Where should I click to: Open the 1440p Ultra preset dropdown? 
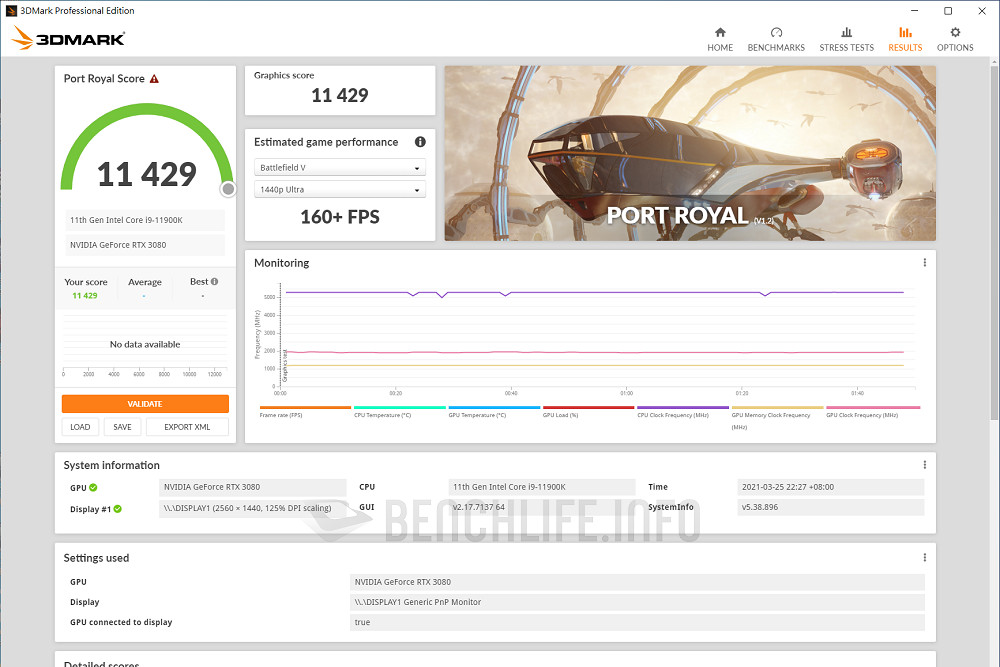[x=340, y=189]
